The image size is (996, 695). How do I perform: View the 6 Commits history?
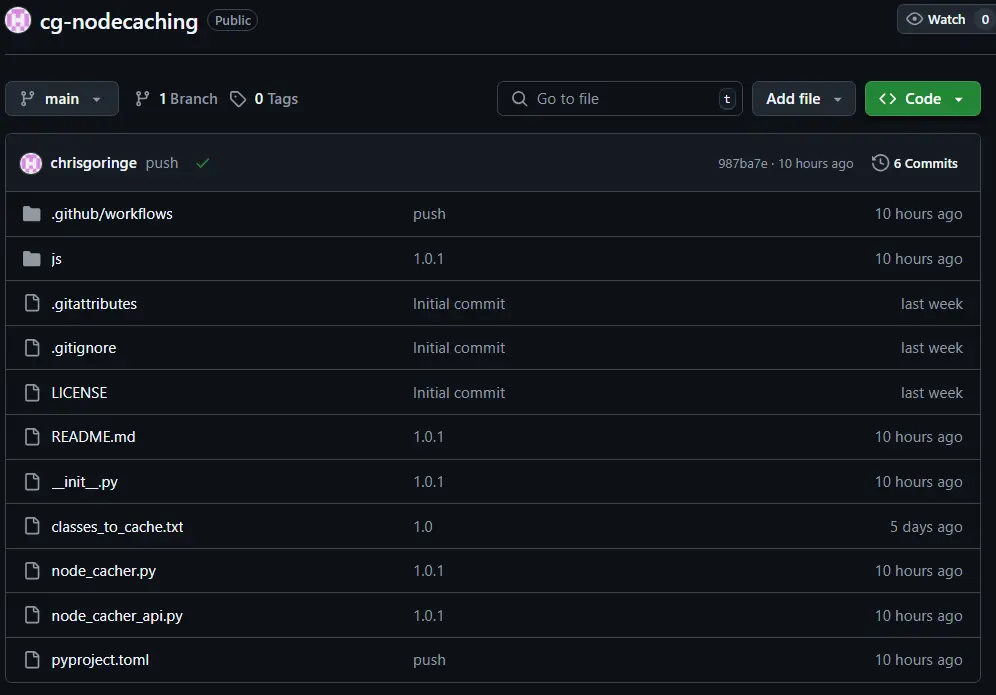pos(925,163)
